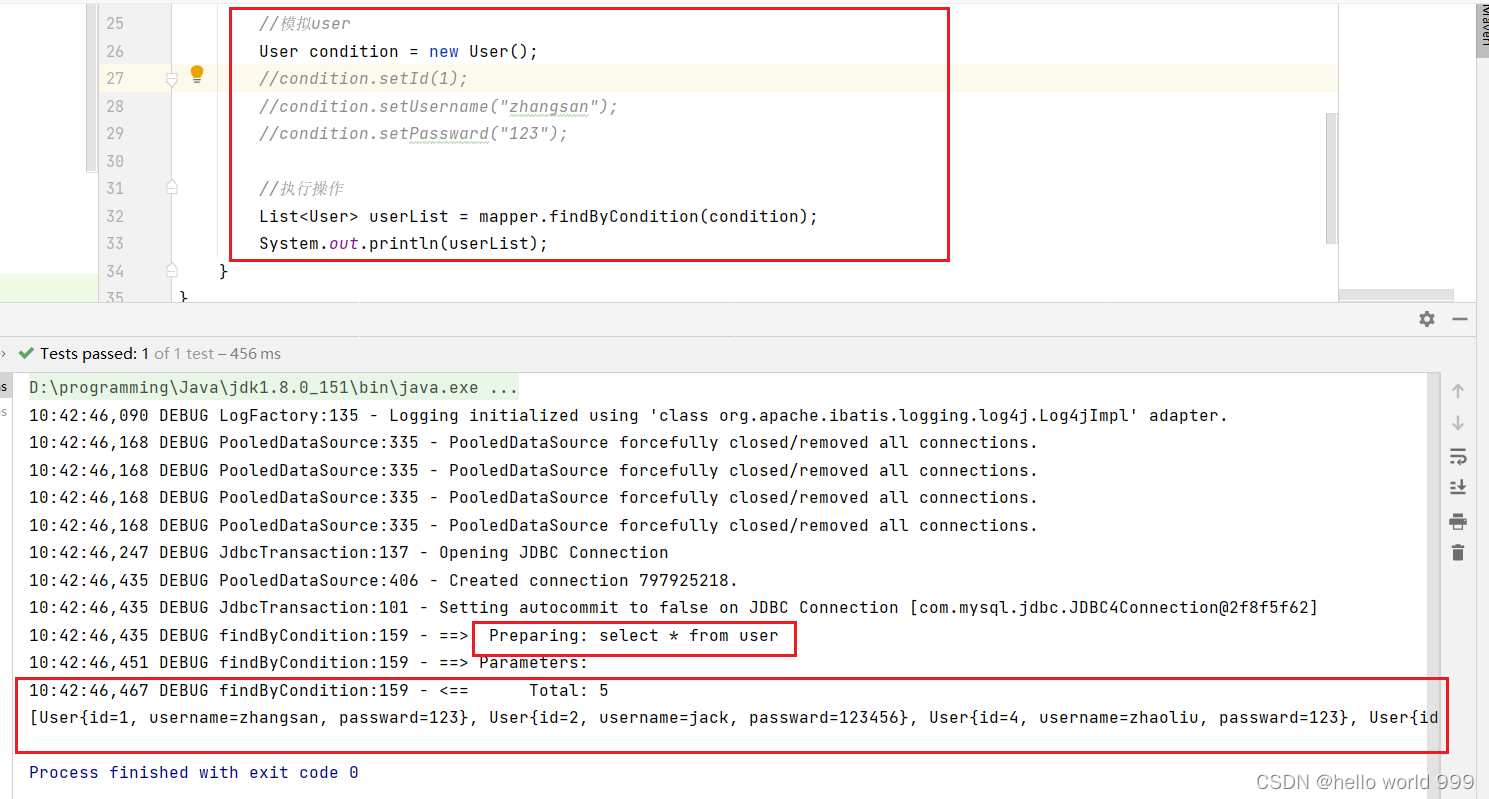
Task: Click the commented condition.setId(1) line
Action: [363, 78]
